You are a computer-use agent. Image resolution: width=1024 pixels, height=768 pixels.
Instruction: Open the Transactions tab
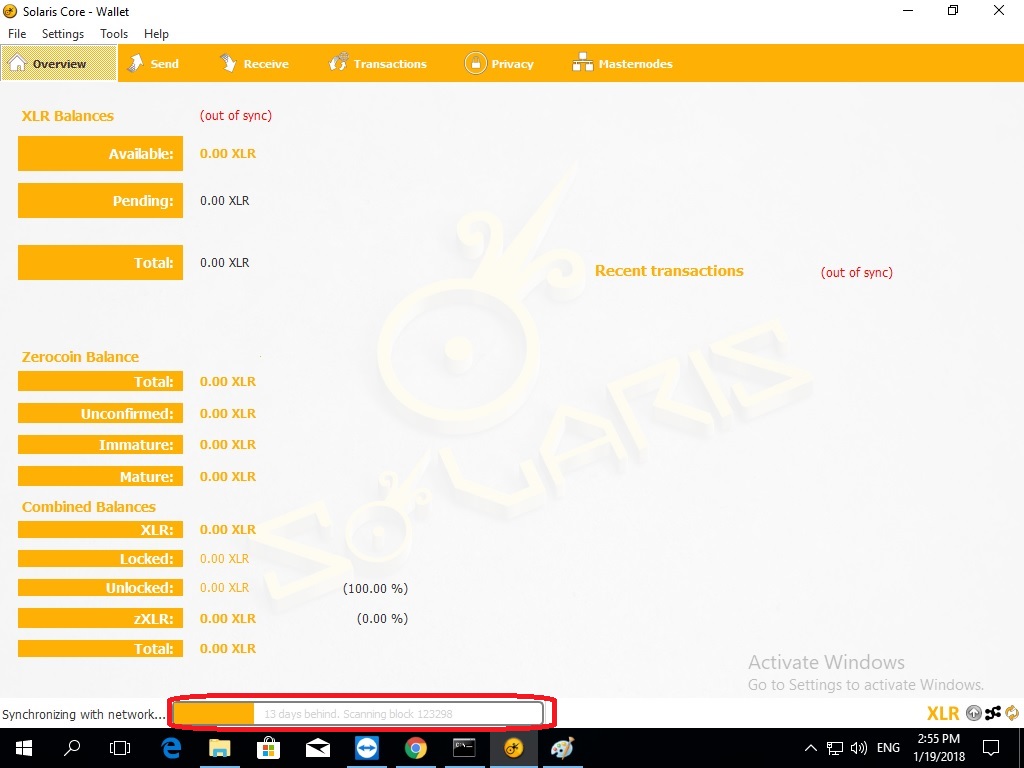pos(377,63)
